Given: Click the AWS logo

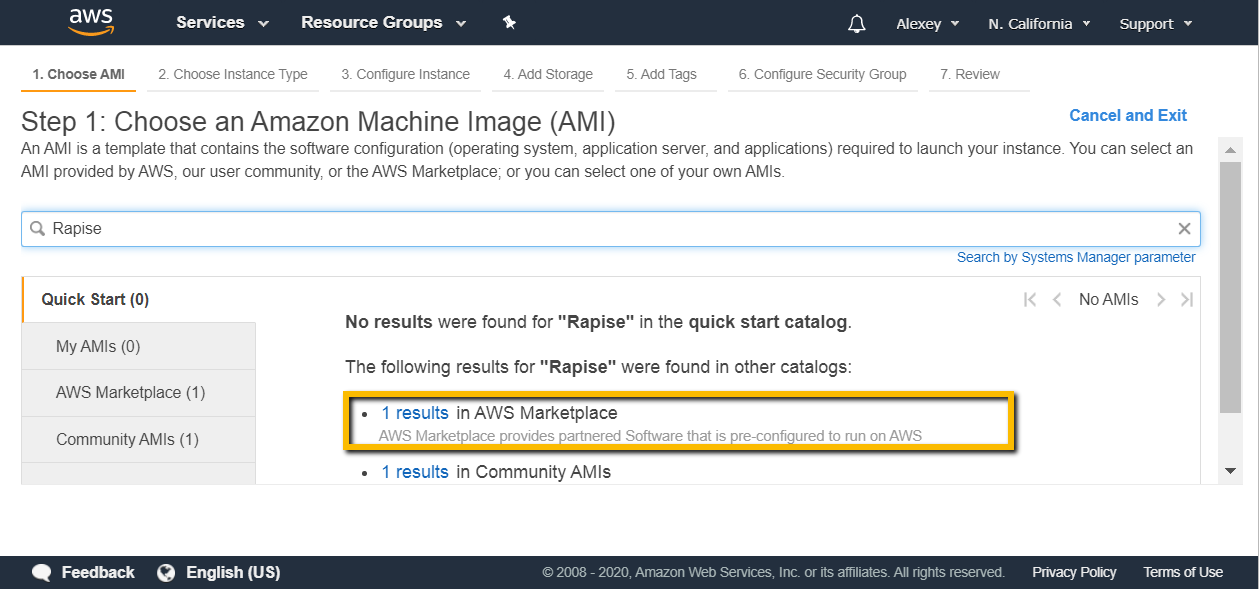Looking at the screenshot, I should click(x=90, y=22).
